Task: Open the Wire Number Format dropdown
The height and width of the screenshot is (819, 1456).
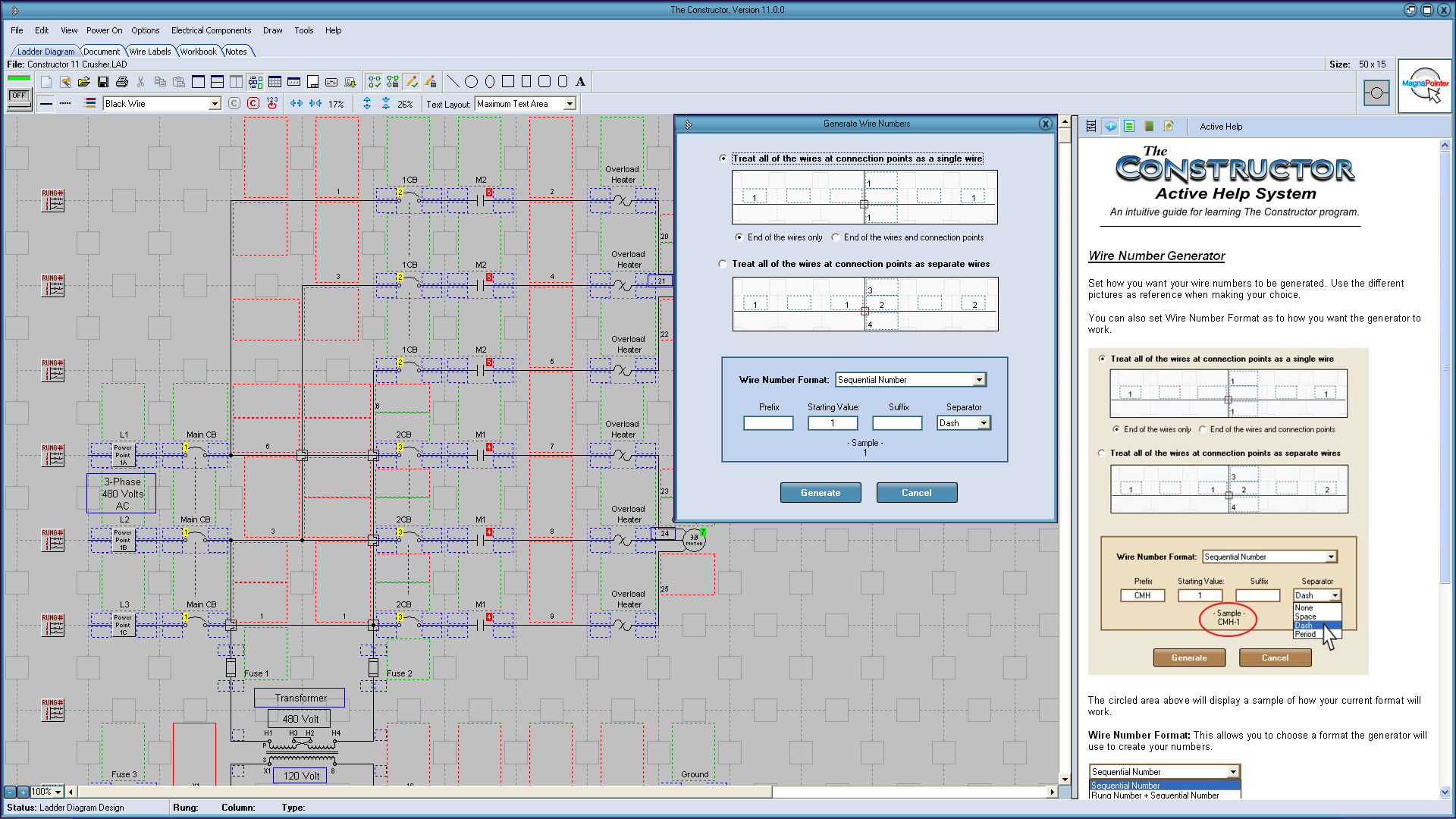Action: coord(977,379)
